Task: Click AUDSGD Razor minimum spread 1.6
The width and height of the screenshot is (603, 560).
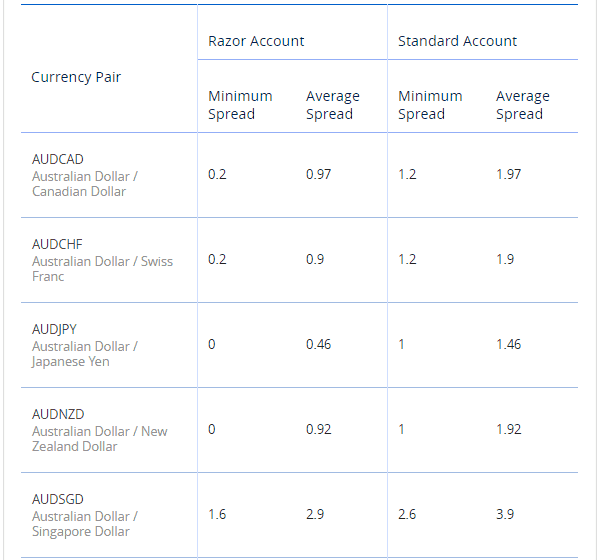Action: point(217,515)
